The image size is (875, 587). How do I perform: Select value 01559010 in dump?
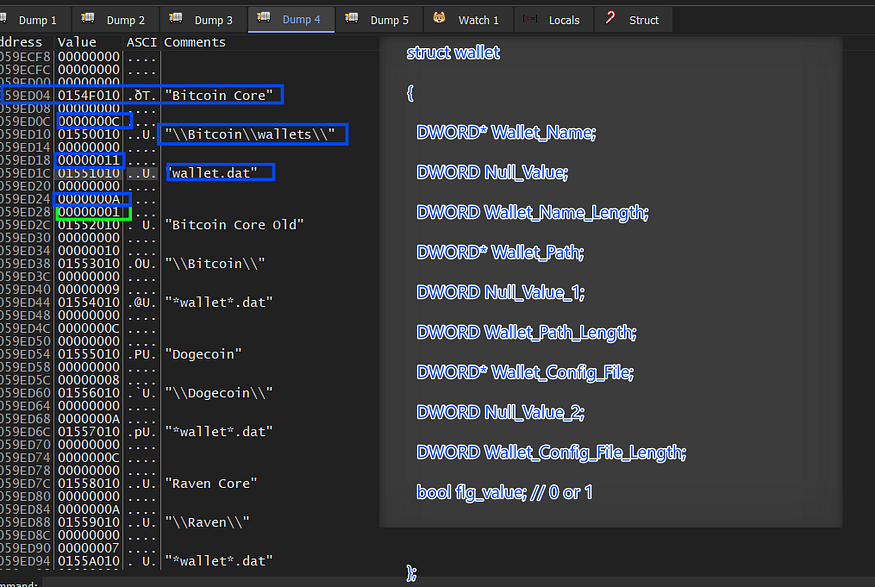tap(89, 522)
